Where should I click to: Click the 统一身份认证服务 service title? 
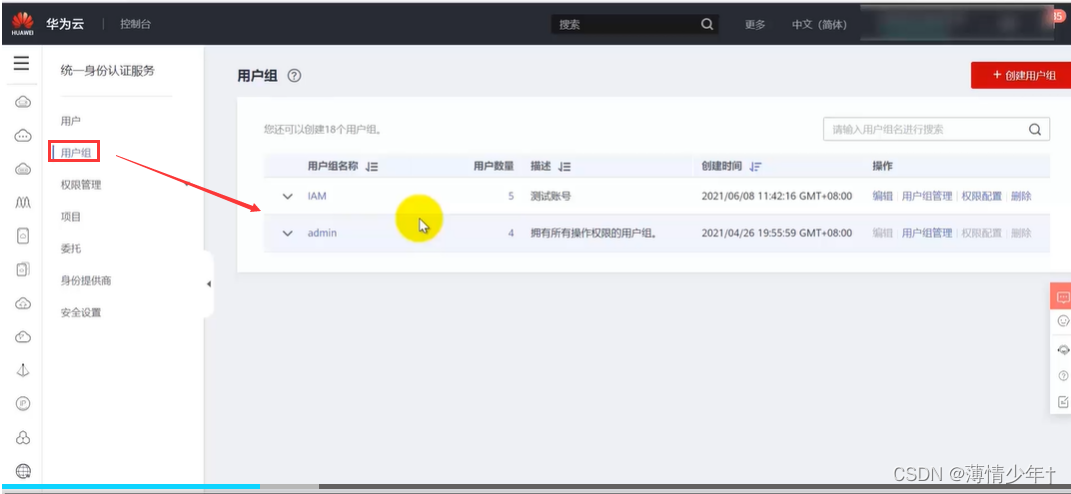tap(107, 70)
